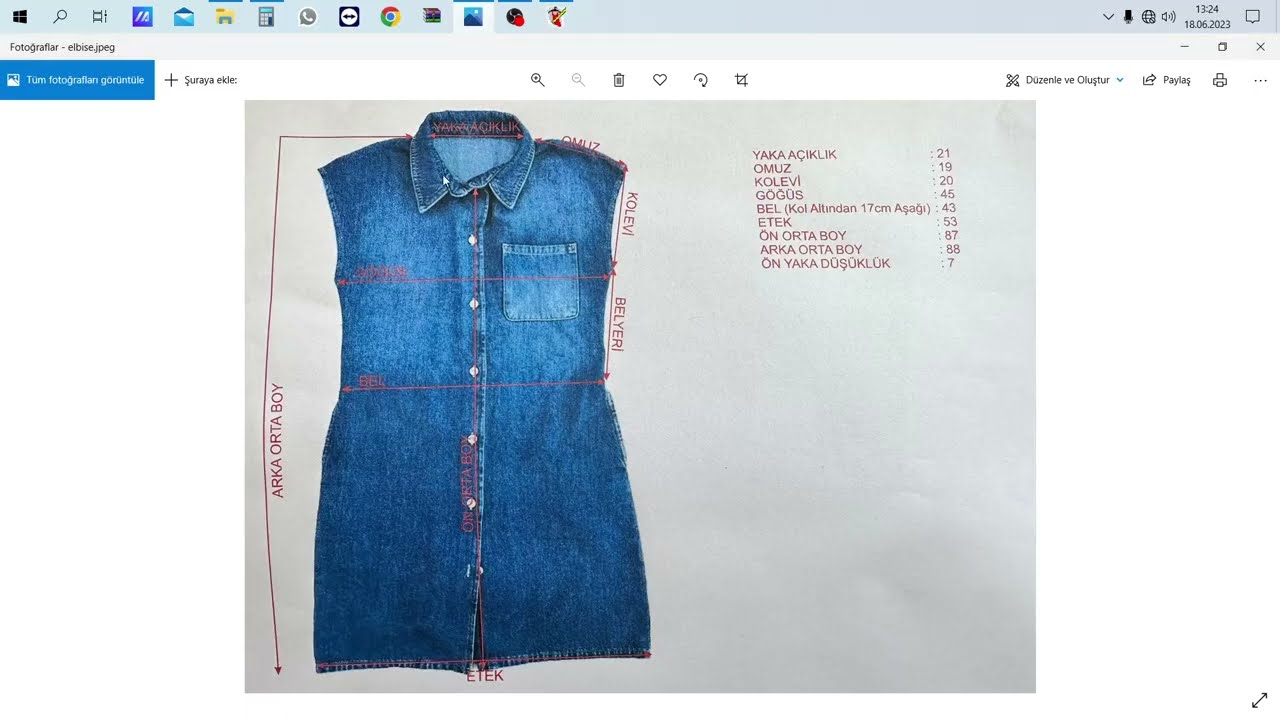
Task: Open the crop tool icon
Action: point(741,80)
